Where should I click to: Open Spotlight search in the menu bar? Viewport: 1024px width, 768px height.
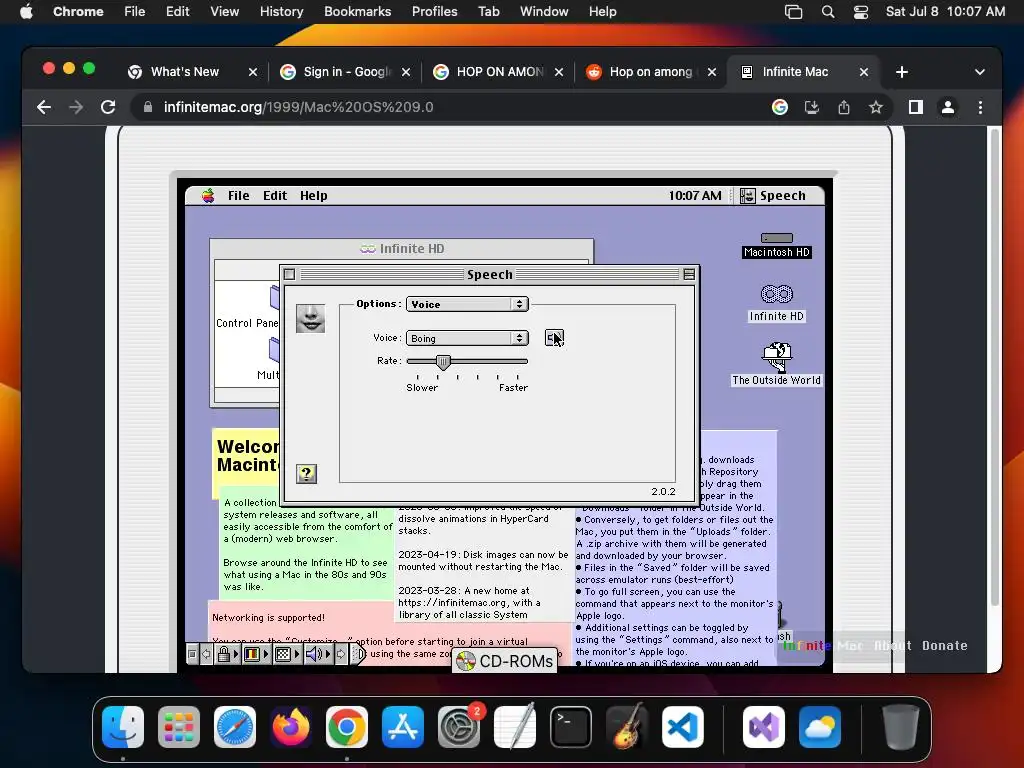[827, 11]
